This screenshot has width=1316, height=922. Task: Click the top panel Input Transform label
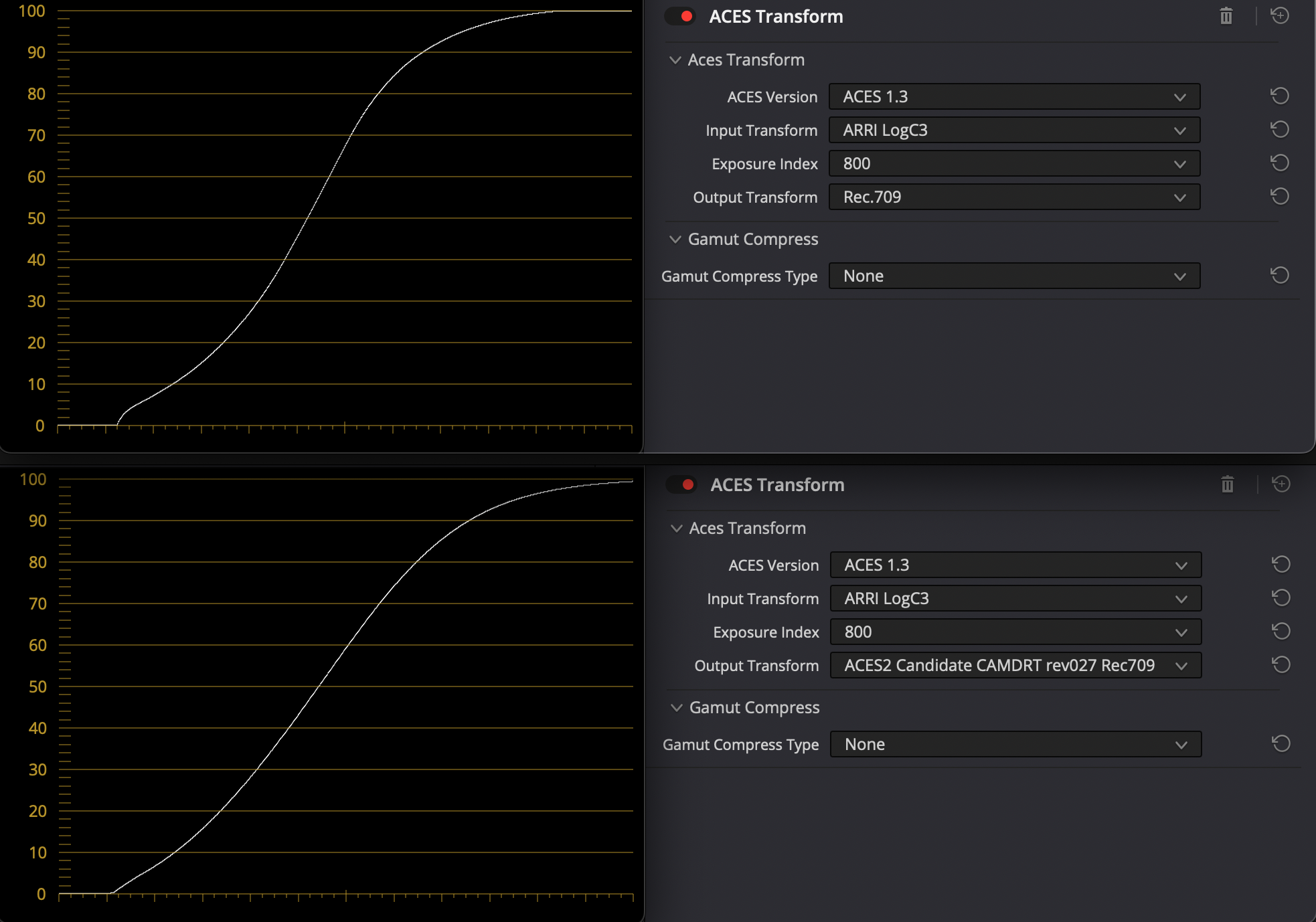761,130
